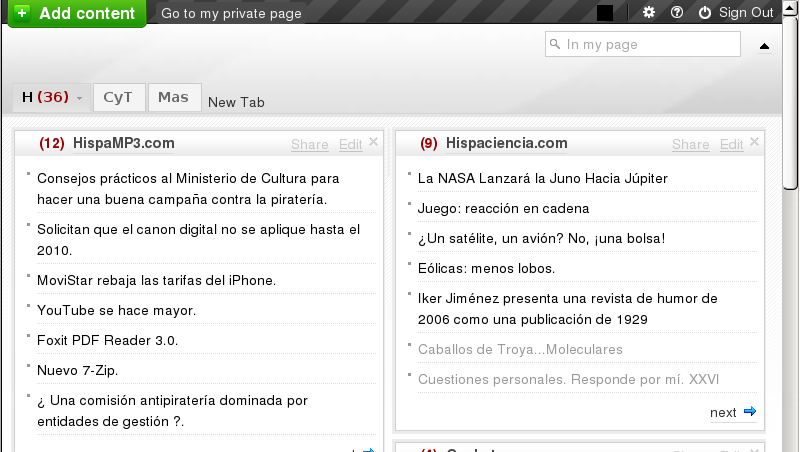Viewport: 800px width, 452px height.
Task: Open 'Eólicas: menos lobos' headline
Action: click(486, 269)
